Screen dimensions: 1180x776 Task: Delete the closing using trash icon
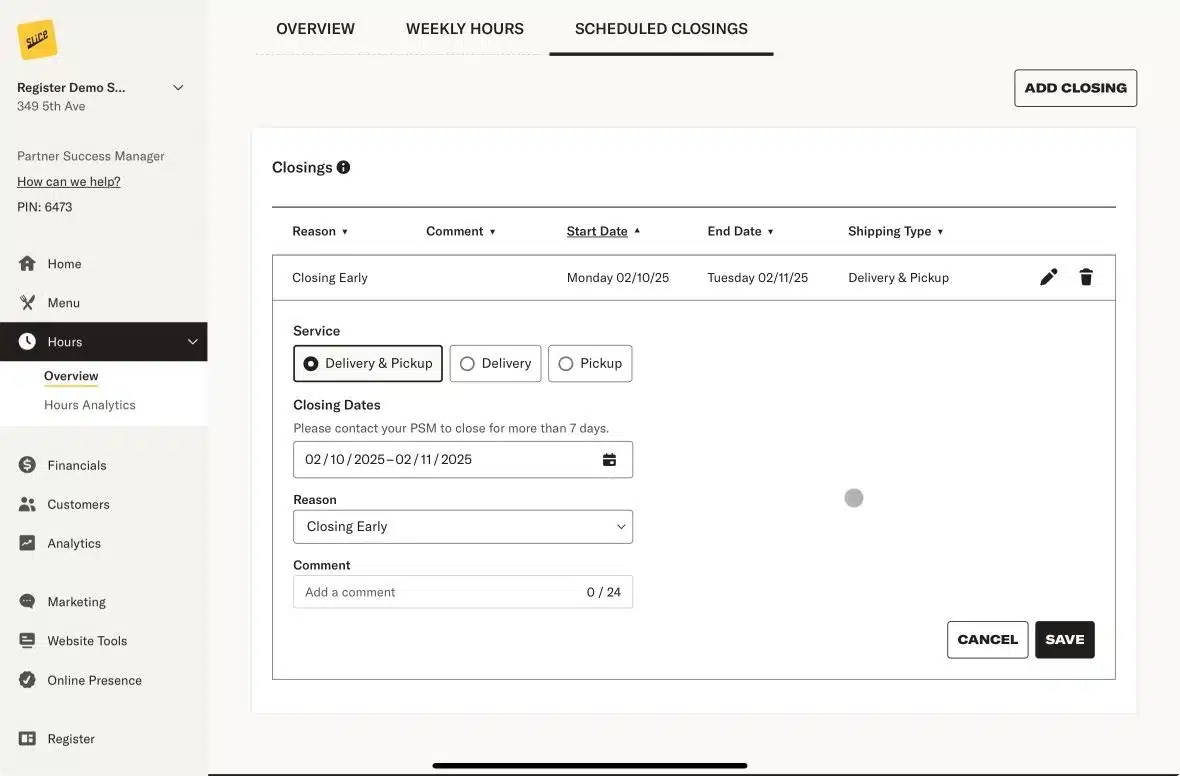point(1086,276)
